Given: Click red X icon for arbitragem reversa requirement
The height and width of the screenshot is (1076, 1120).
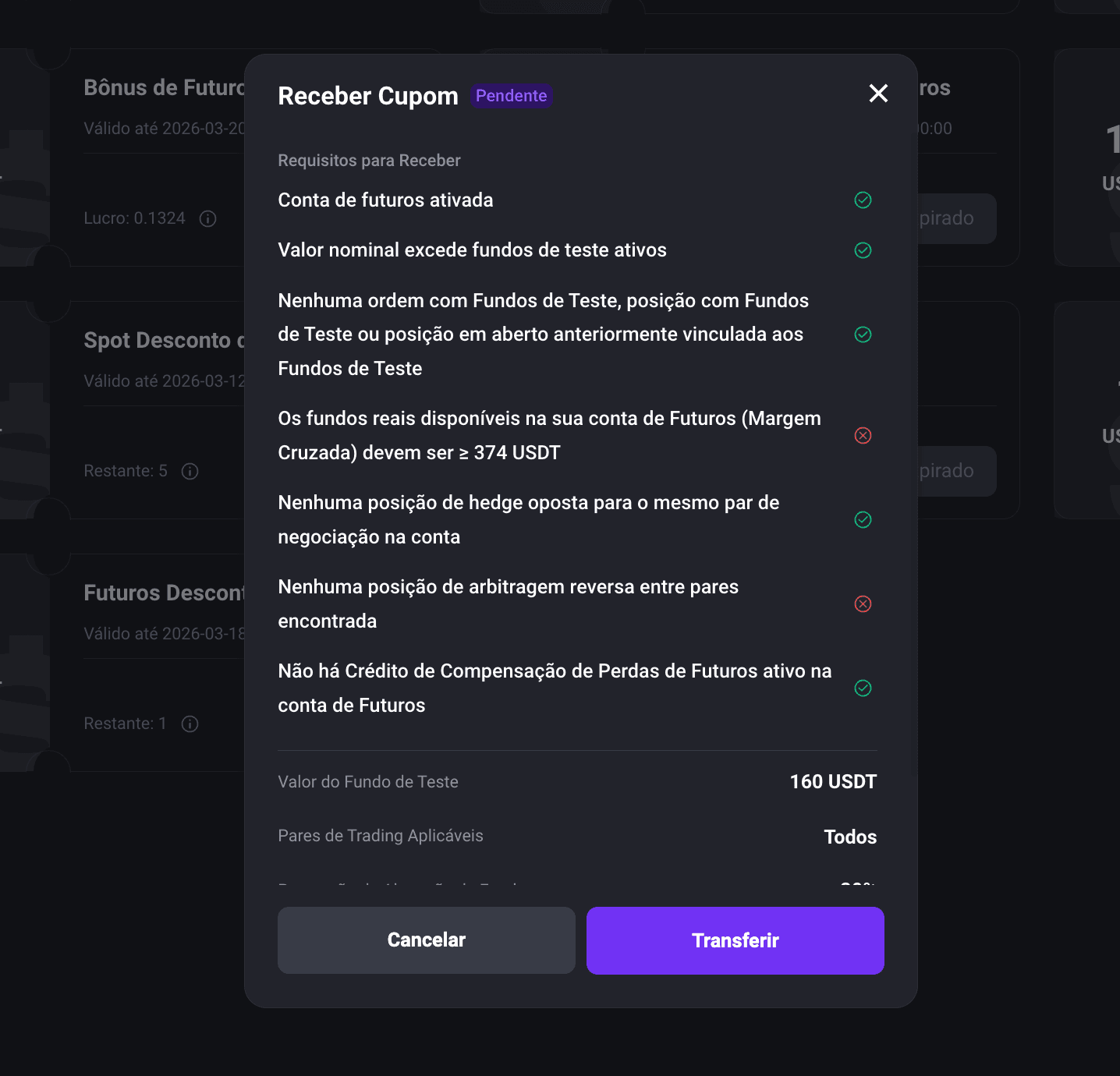Looking at the screenshot, I should [x=863, y=603].
